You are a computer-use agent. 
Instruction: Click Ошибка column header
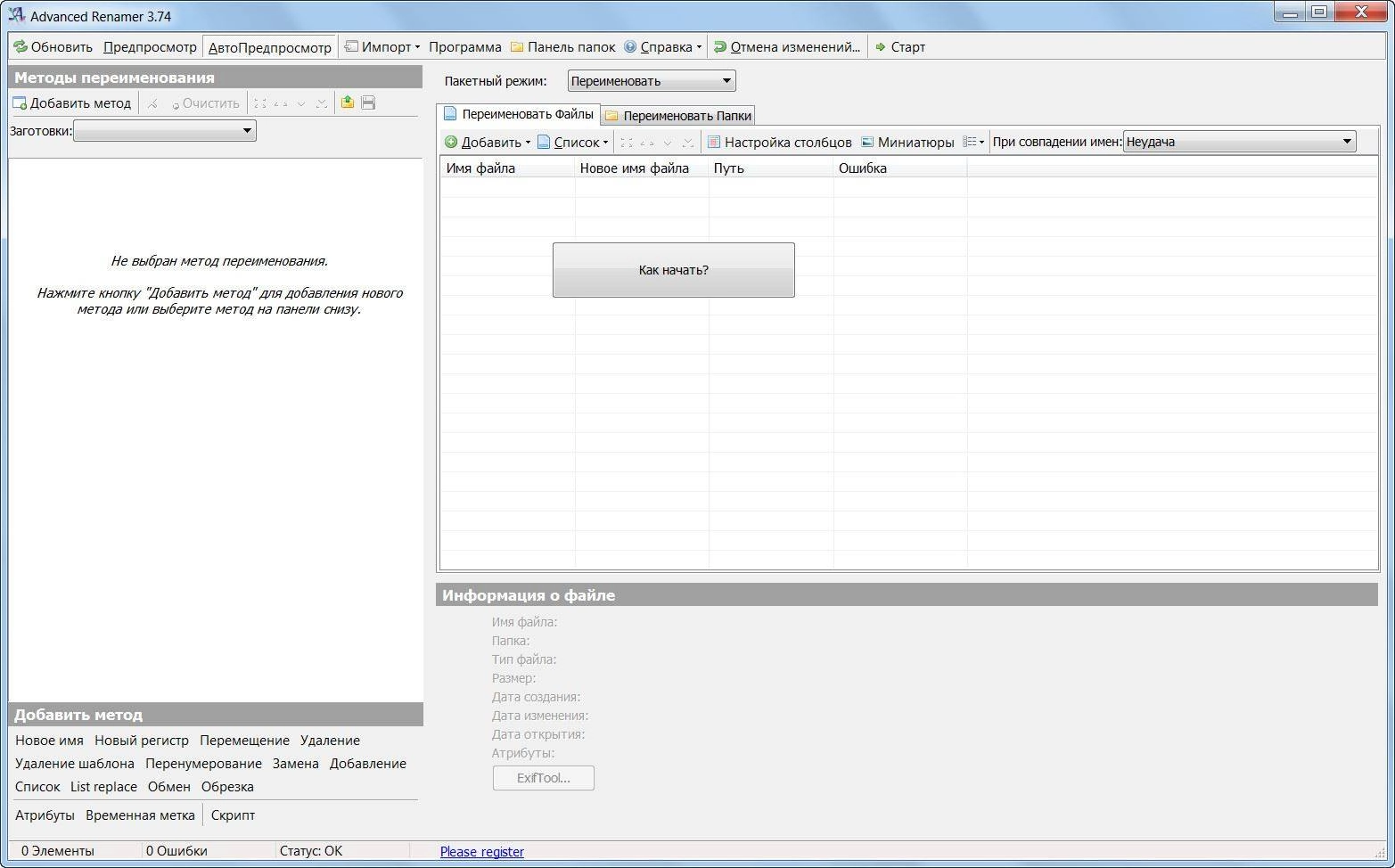[x=900, y=168]
